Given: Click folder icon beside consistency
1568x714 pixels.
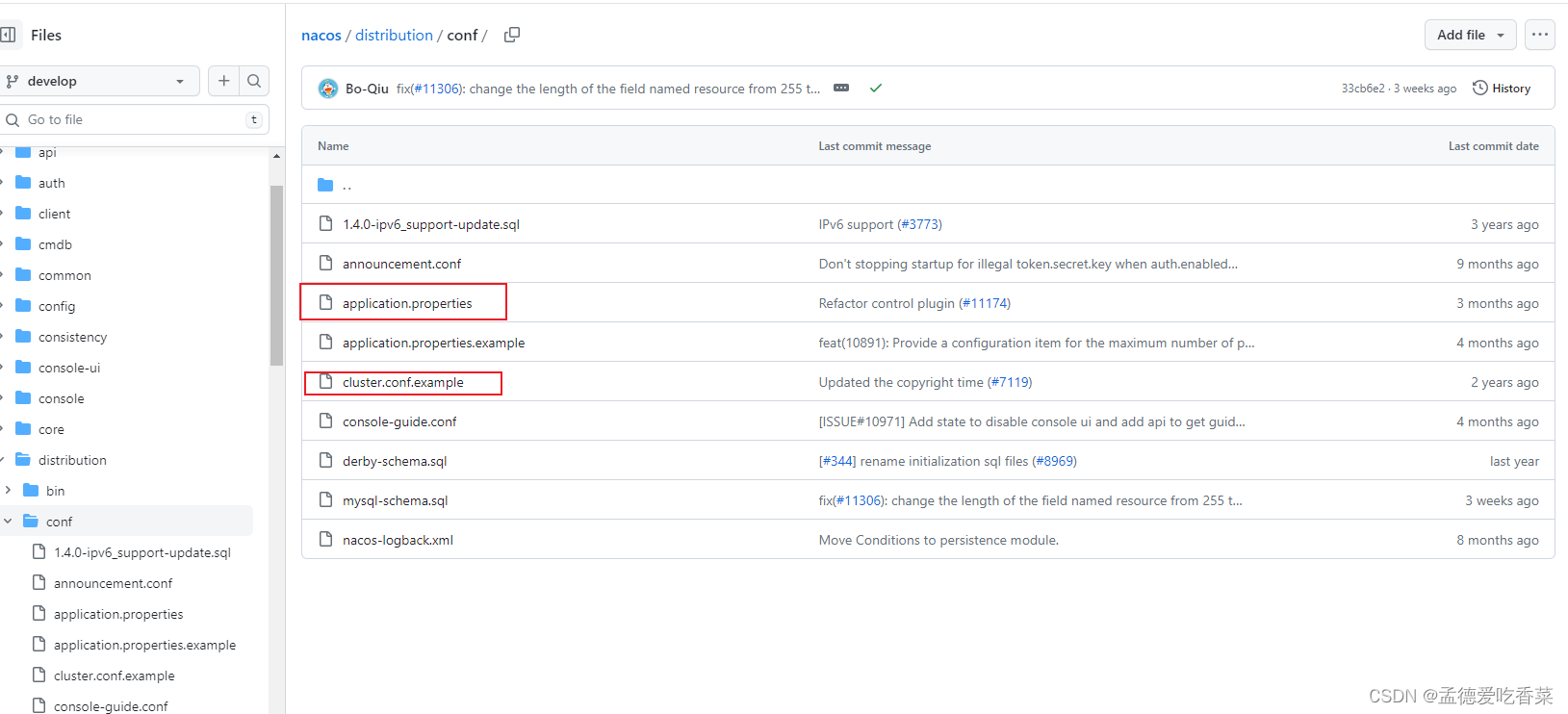Looking at the screenshot, I should (24, 337).
